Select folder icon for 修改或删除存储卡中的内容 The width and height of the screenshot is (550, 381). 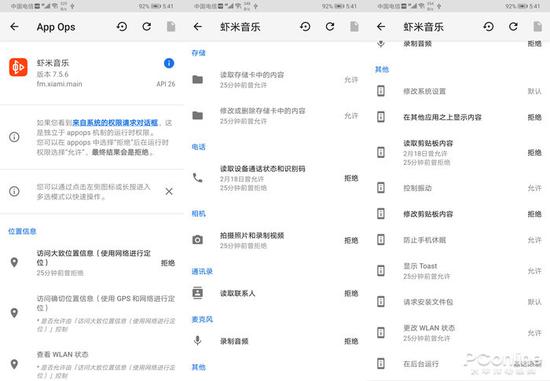[197, 115]
